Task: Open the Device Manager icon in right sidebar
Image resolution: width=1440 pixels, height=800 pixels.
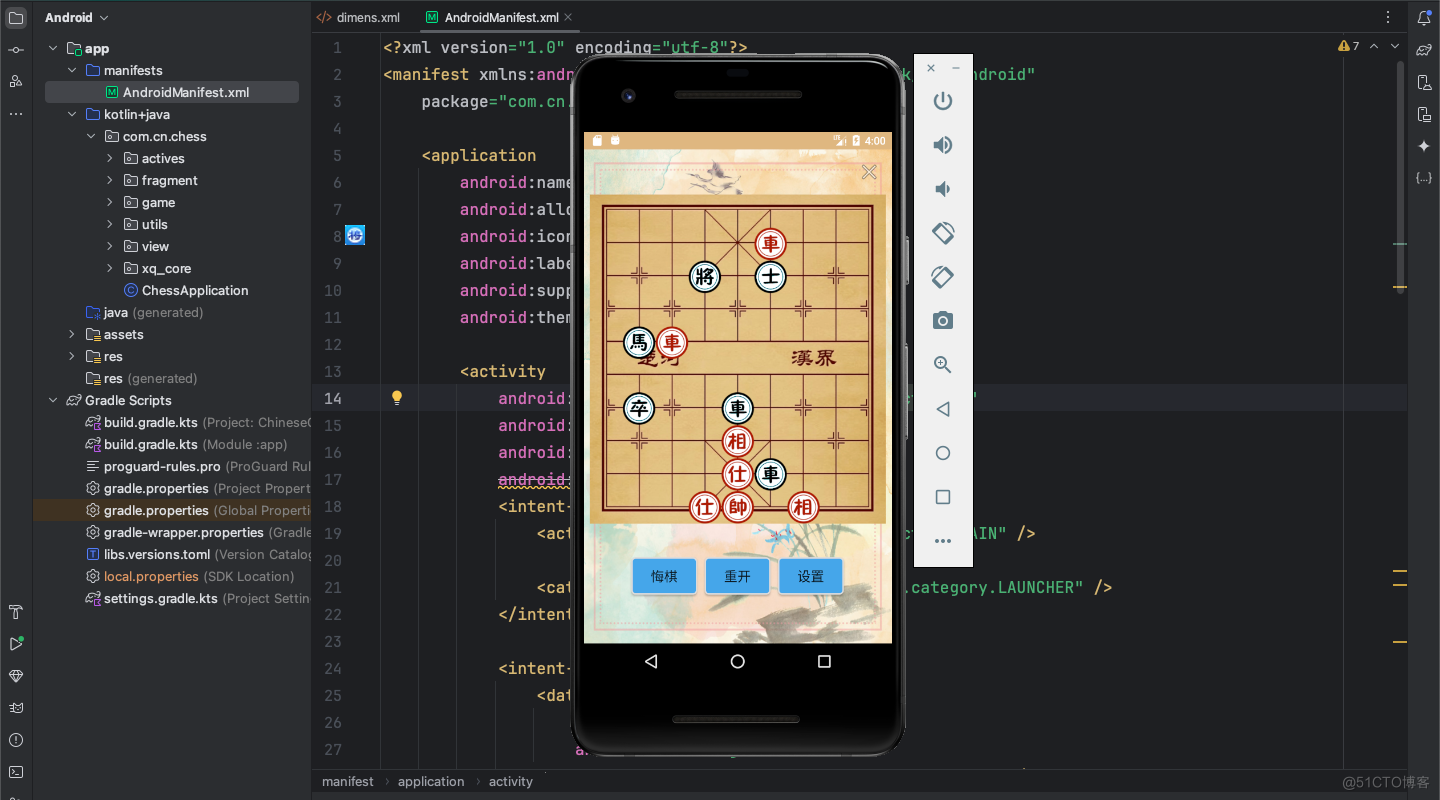Action: pyautogui.click(x=1424, y=82)
